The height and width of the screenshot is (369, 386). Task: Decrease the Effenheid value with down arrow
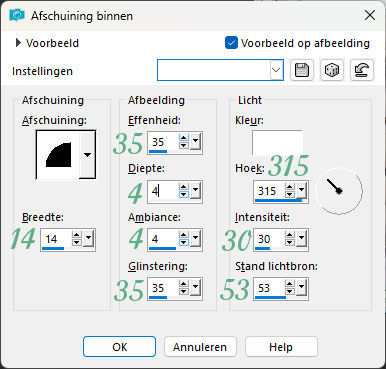click(184, 145)
